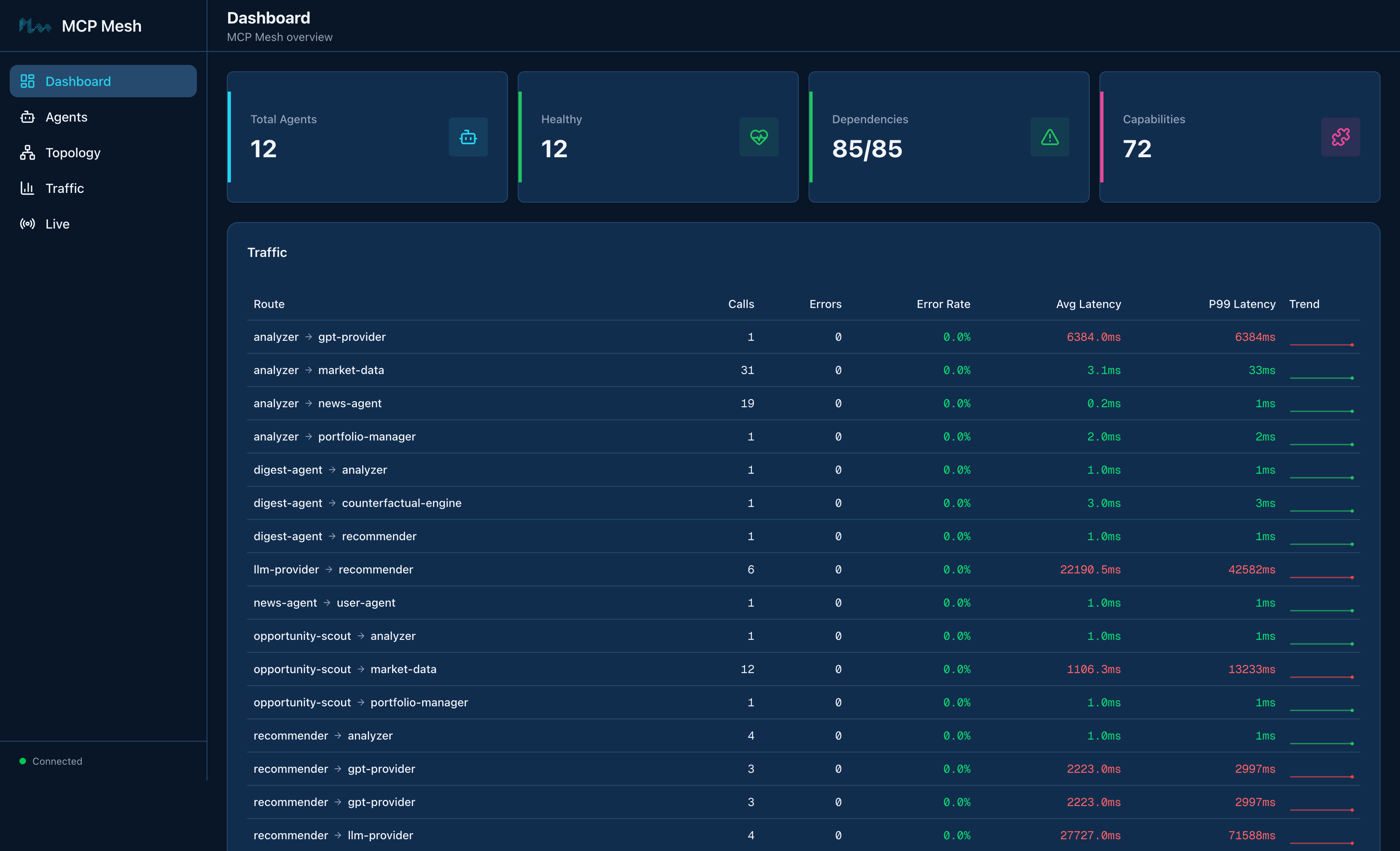Sort the traffic table by Error Rate
Viewport: 1400px width, 851px height.
(943, 304)
